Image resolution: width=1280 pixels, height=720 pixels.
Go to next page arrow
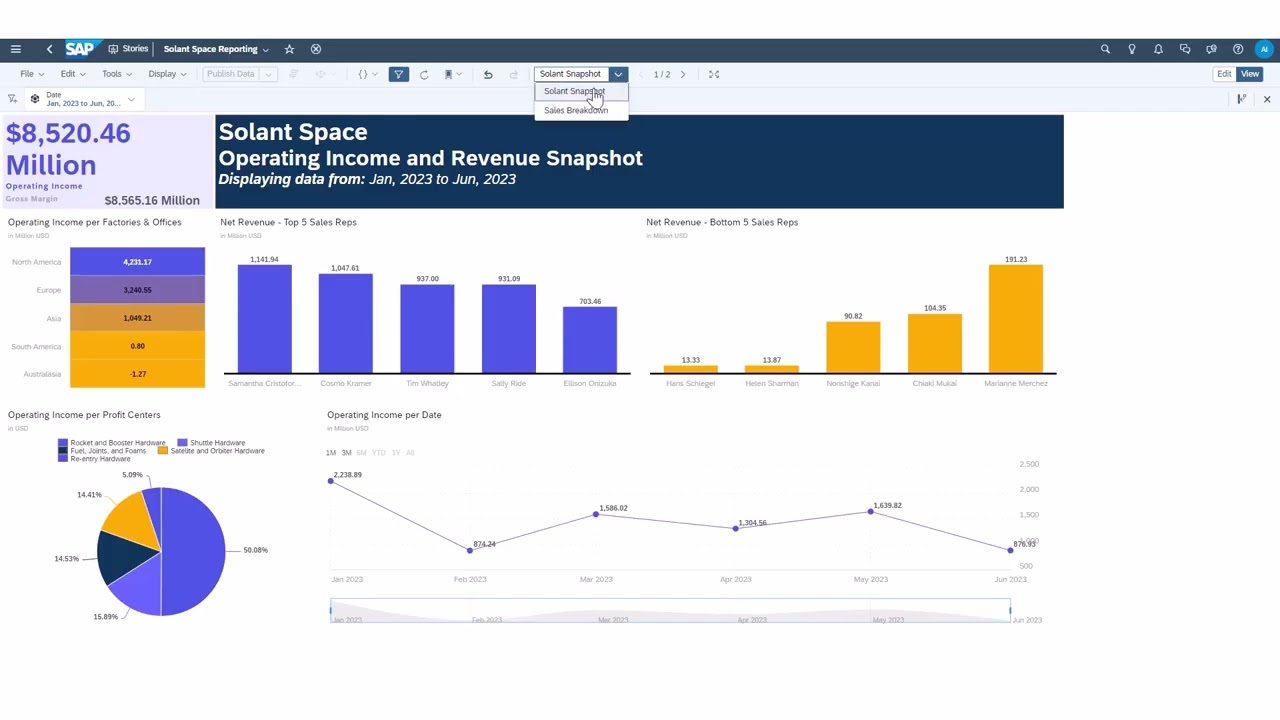tap(683, 74)
